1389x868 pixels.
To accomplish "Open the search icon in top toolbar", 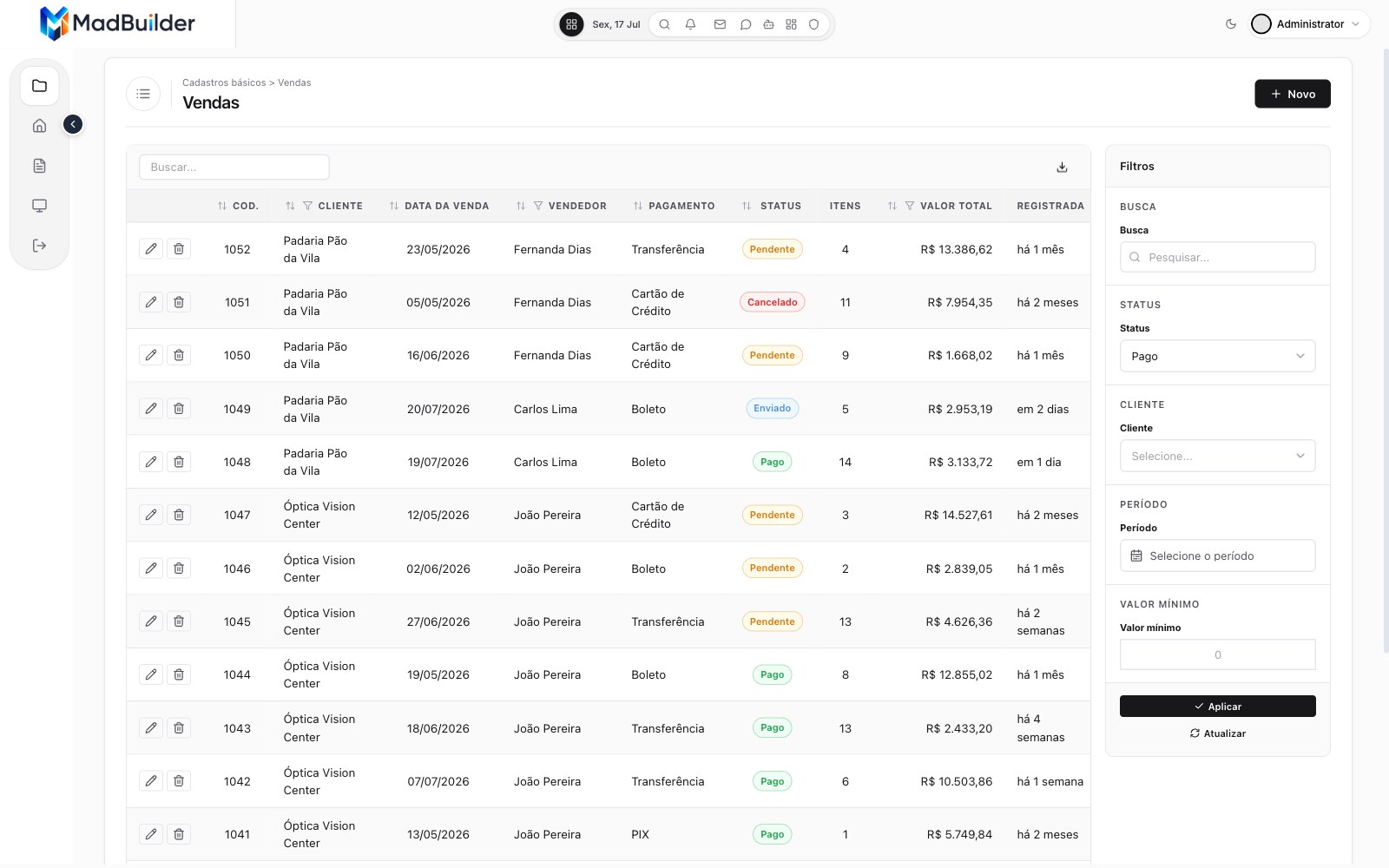I will point(664,24).
